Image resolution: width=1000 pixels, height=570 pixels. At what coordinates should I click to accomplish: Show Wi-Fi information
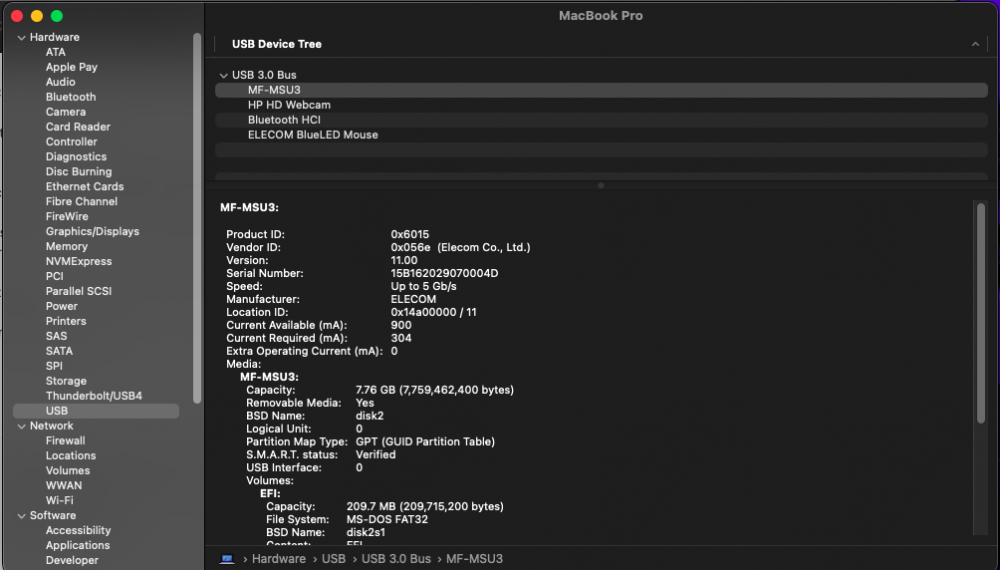(59, 501)
